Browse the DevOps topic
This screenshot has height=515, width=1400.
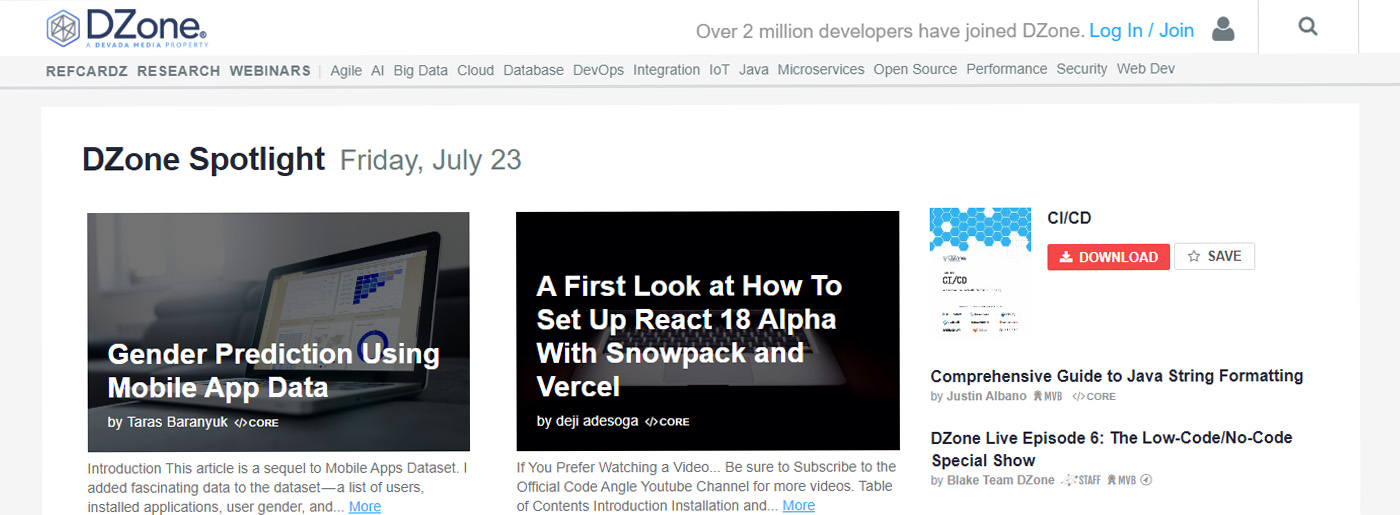point(598,70)
